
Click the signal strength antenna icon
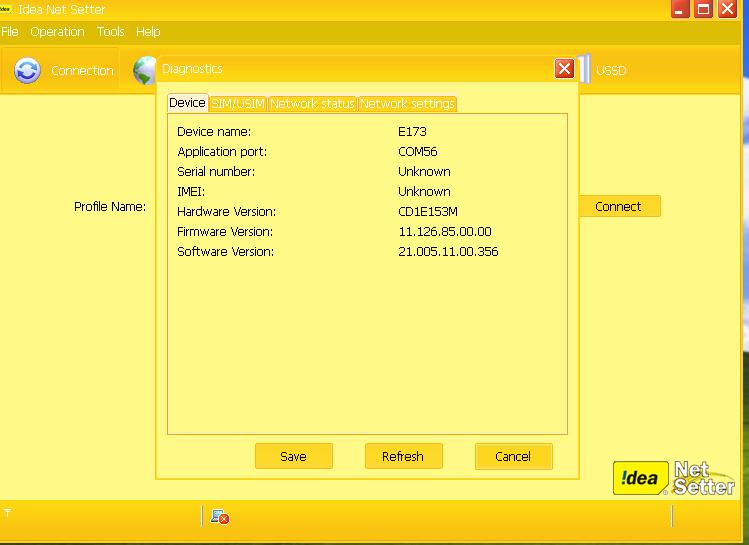pos(7,513)
